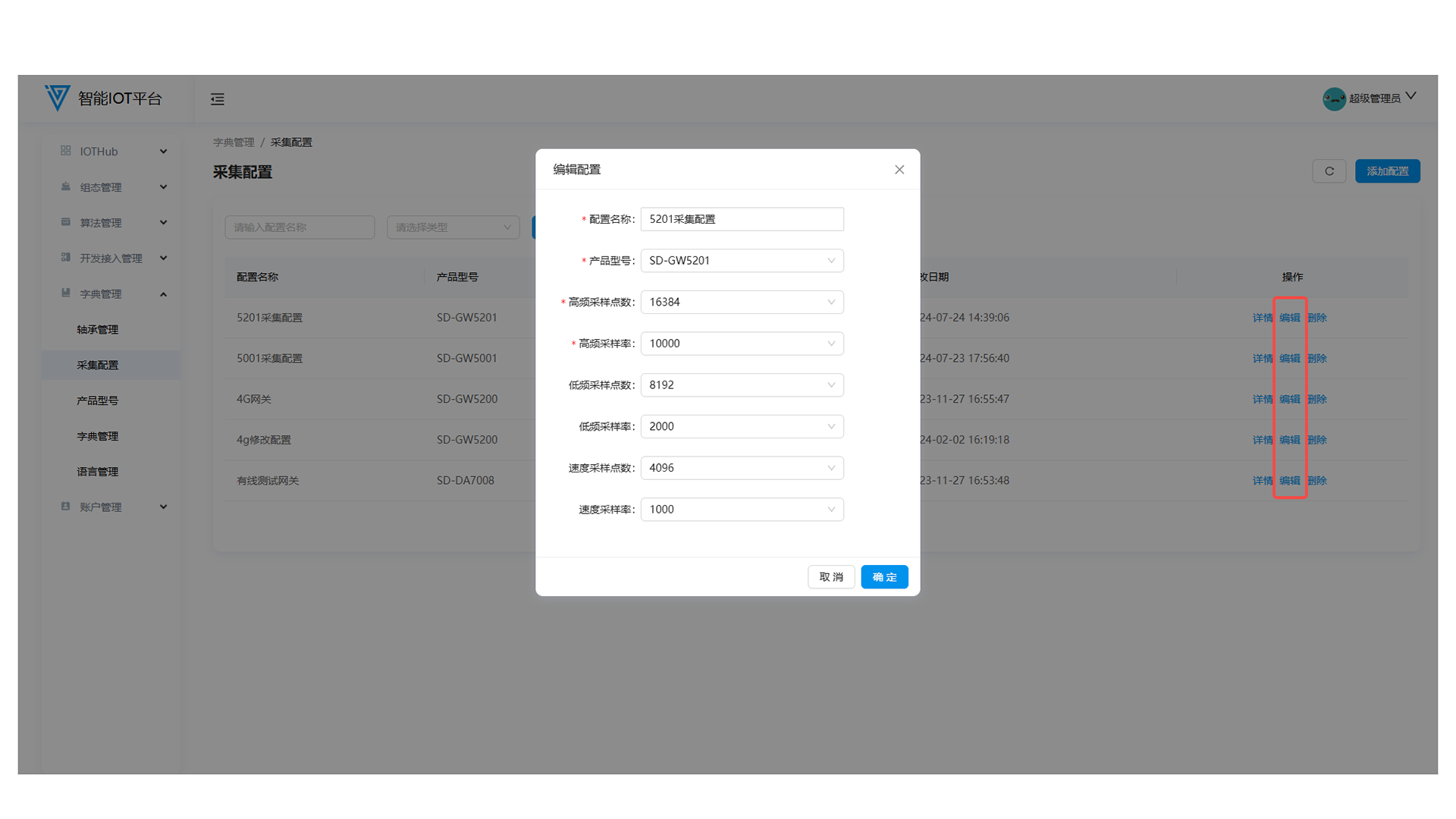
Task: Click the cancel button in dialog
Action: click(x=831, y=577)
